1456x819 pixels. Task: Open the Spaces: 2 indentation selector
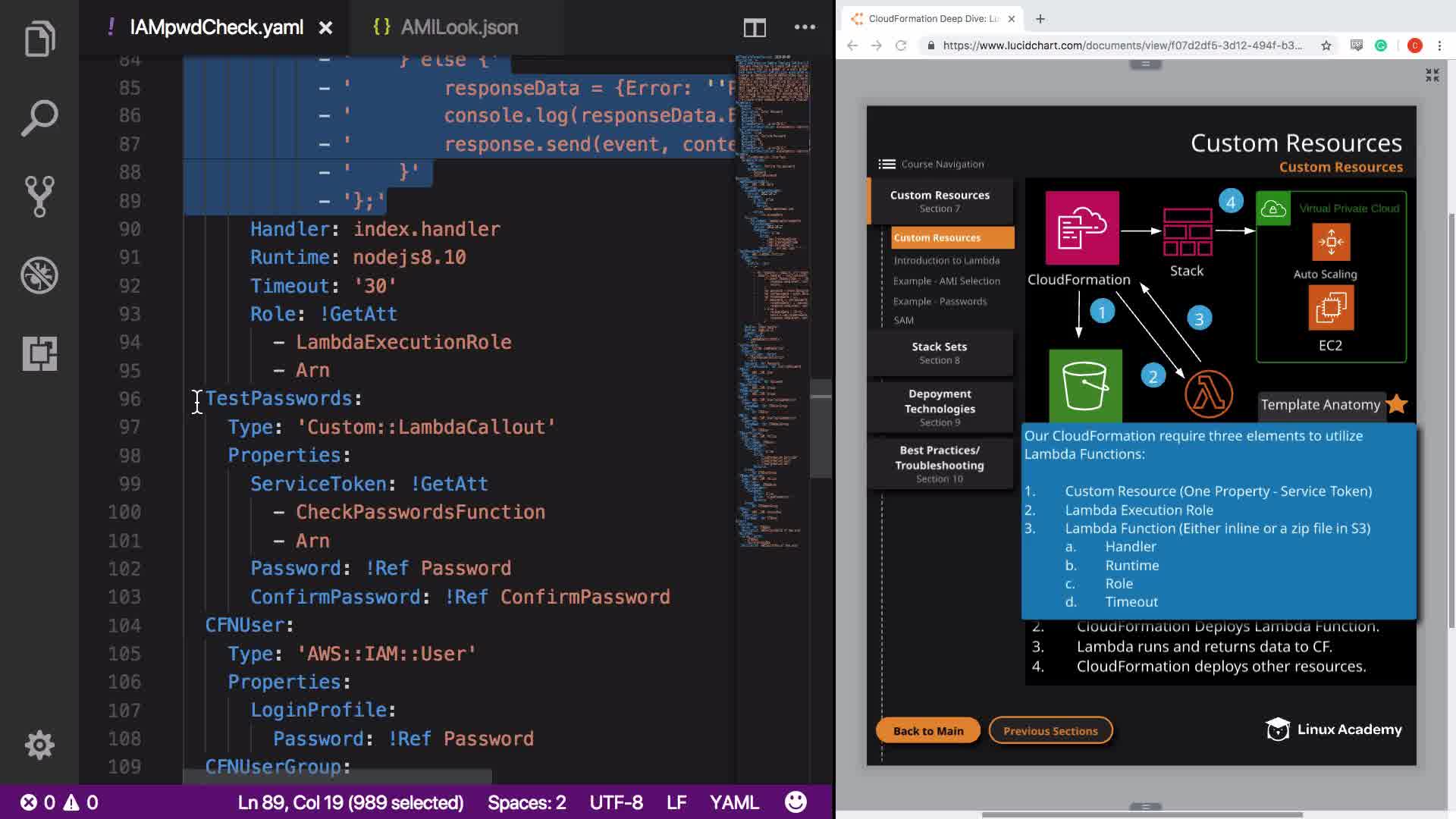click(526, 802)
